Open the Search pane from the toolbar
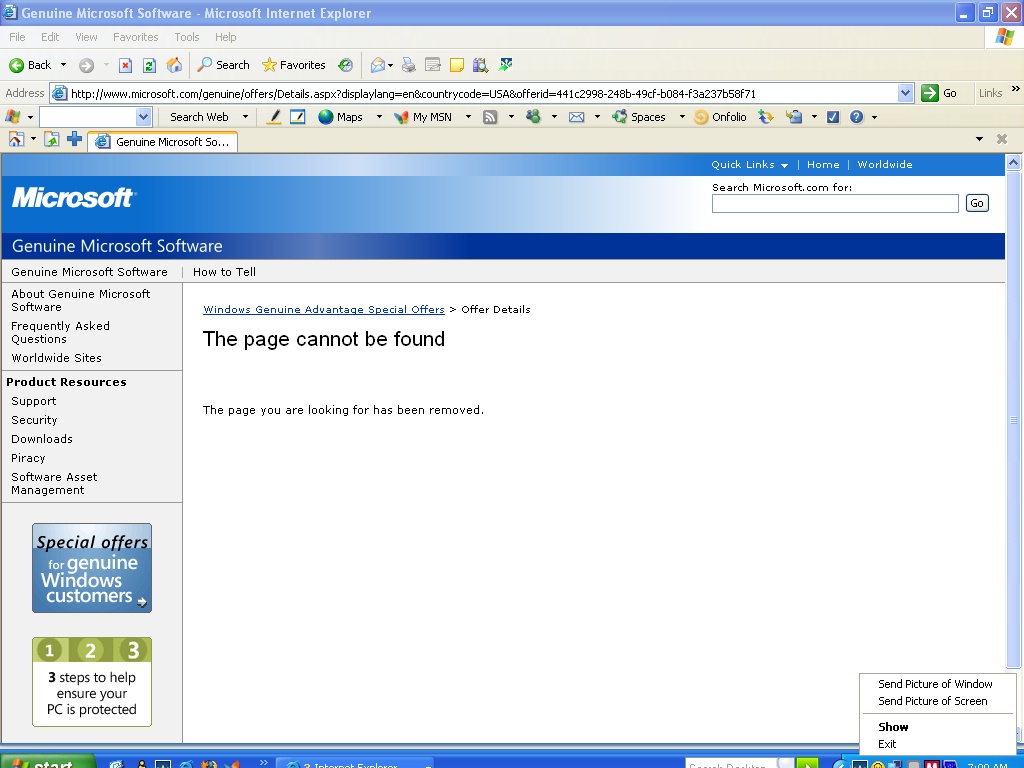1024x768 pixels. [223, 65]
